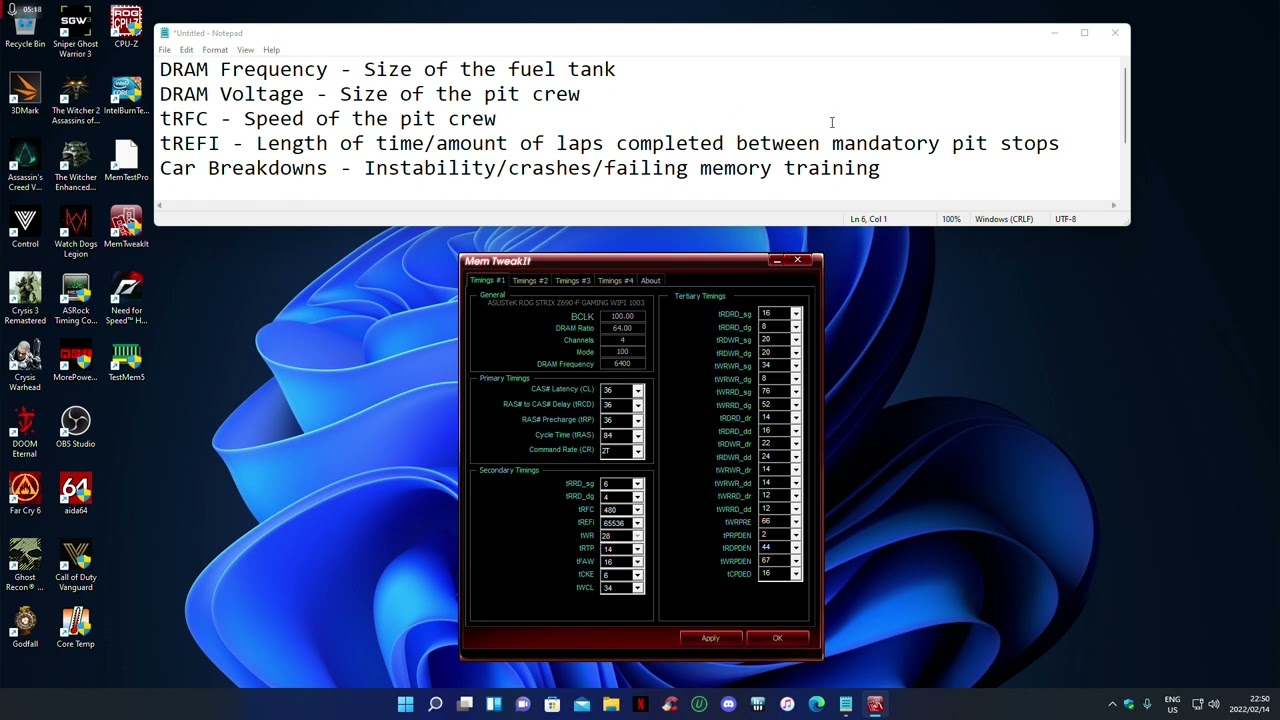Click the DRAM Ratio value field
This screenshot has height=720, width=1280.
[622, 328]
